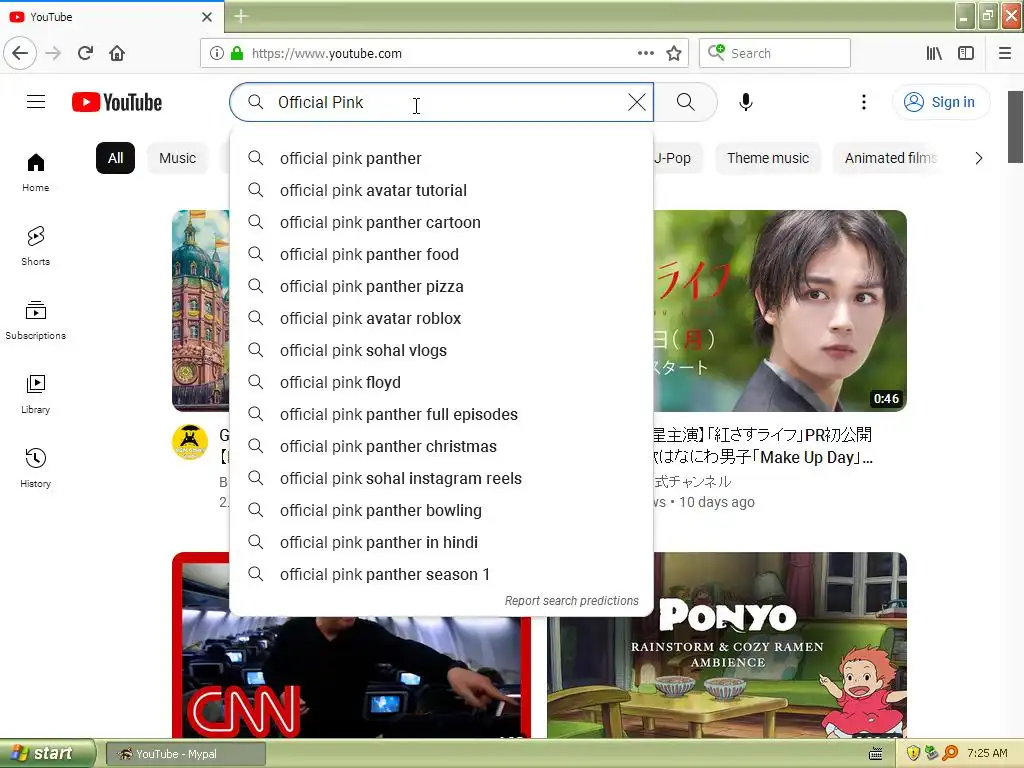Choose suggestion 'official pink floyd'
Screen dimensions: 1024x768
441,382
